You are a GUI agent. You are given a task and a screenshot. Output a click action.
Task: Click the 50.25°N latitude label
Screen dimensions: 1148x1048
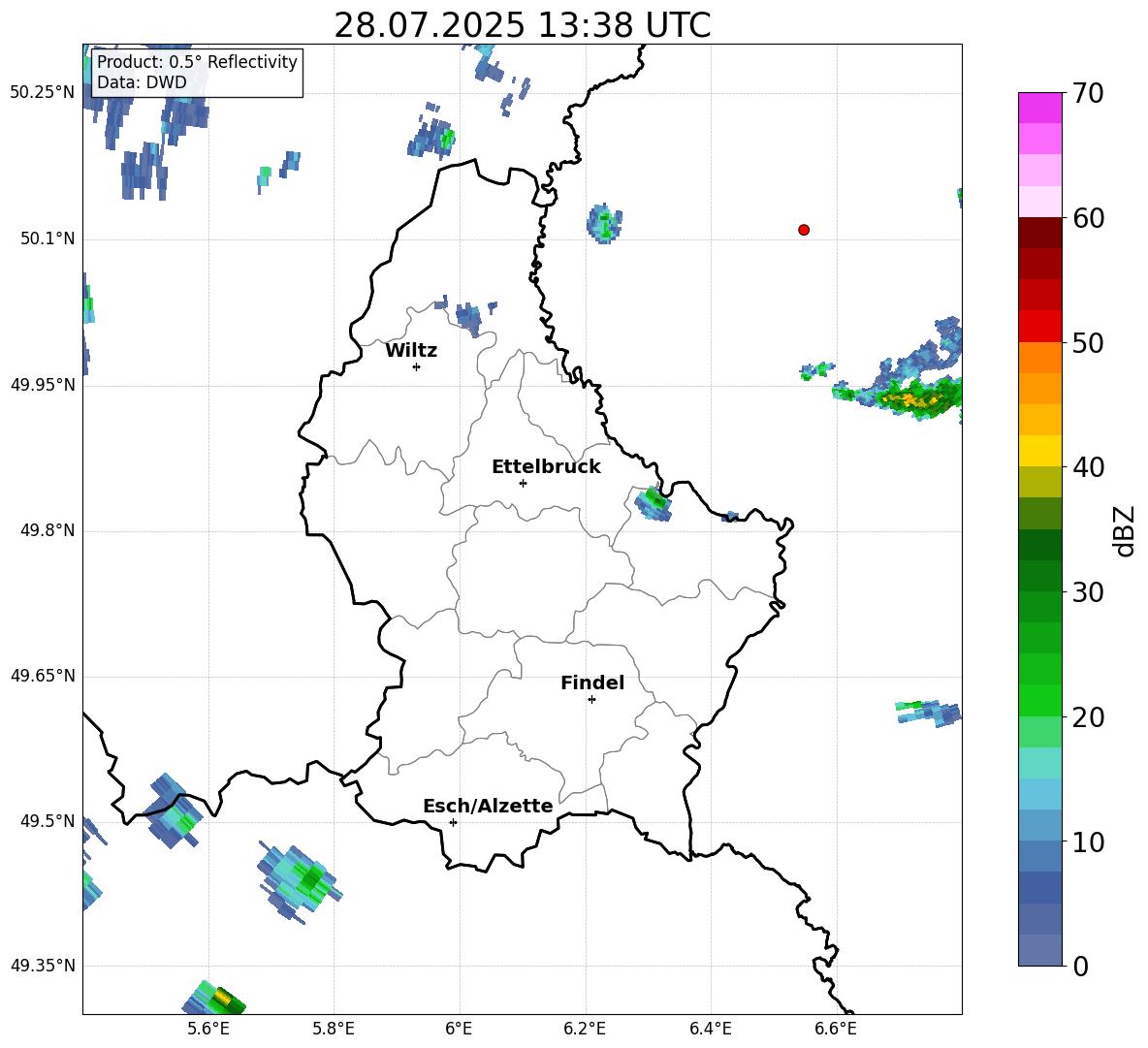click(42, 93)
